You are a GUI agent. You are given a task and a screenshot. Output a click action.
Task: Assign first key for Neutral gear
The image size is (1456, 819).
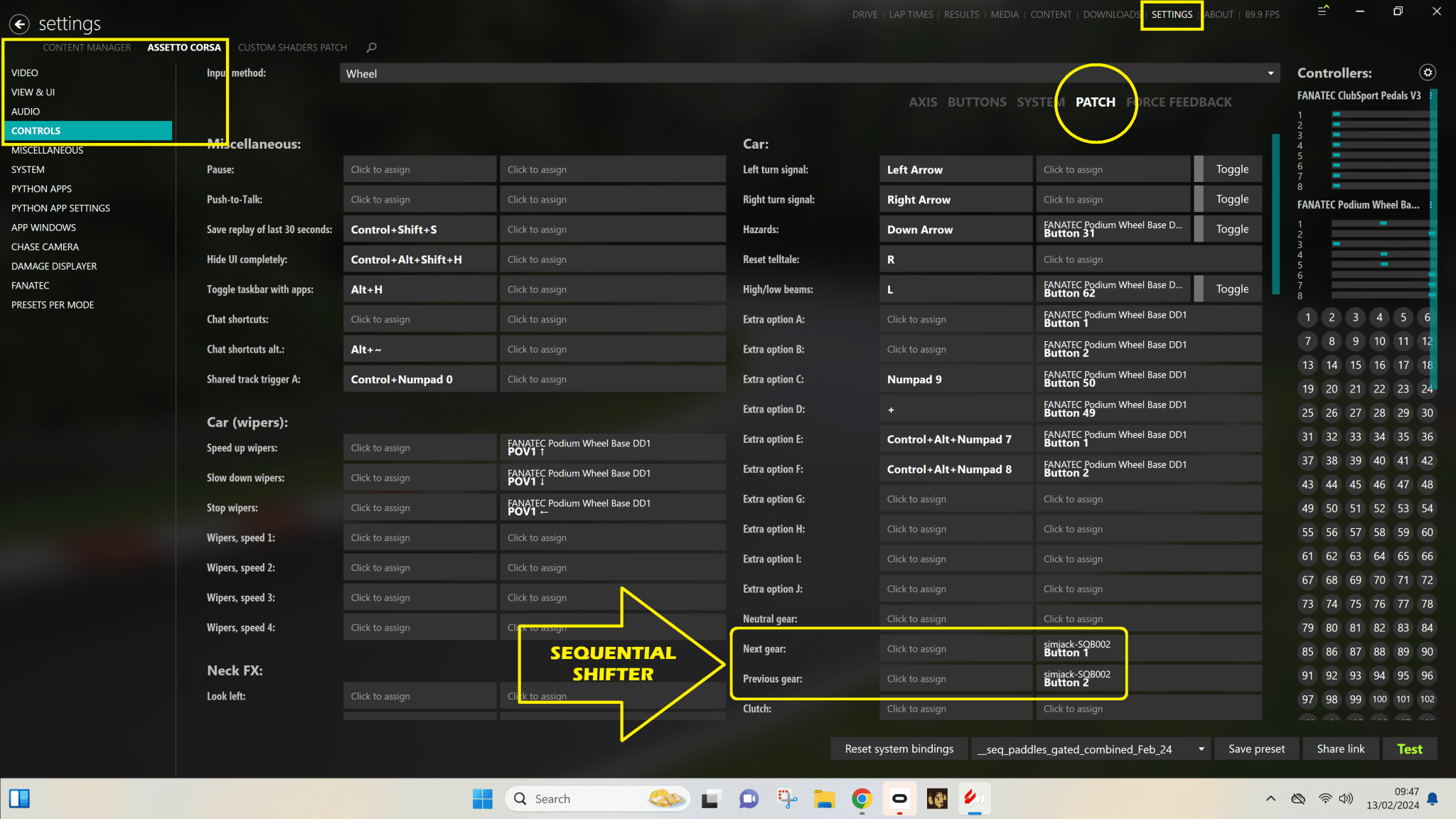(x=955, y=619)
